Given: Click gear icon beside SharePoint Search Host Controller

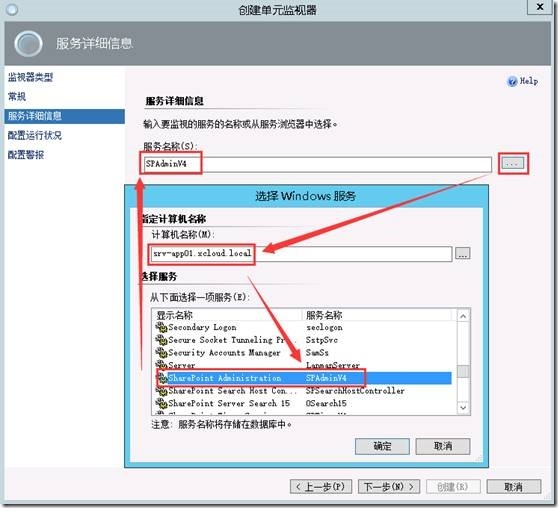Looking at the screenshot, I should (162, 391).
